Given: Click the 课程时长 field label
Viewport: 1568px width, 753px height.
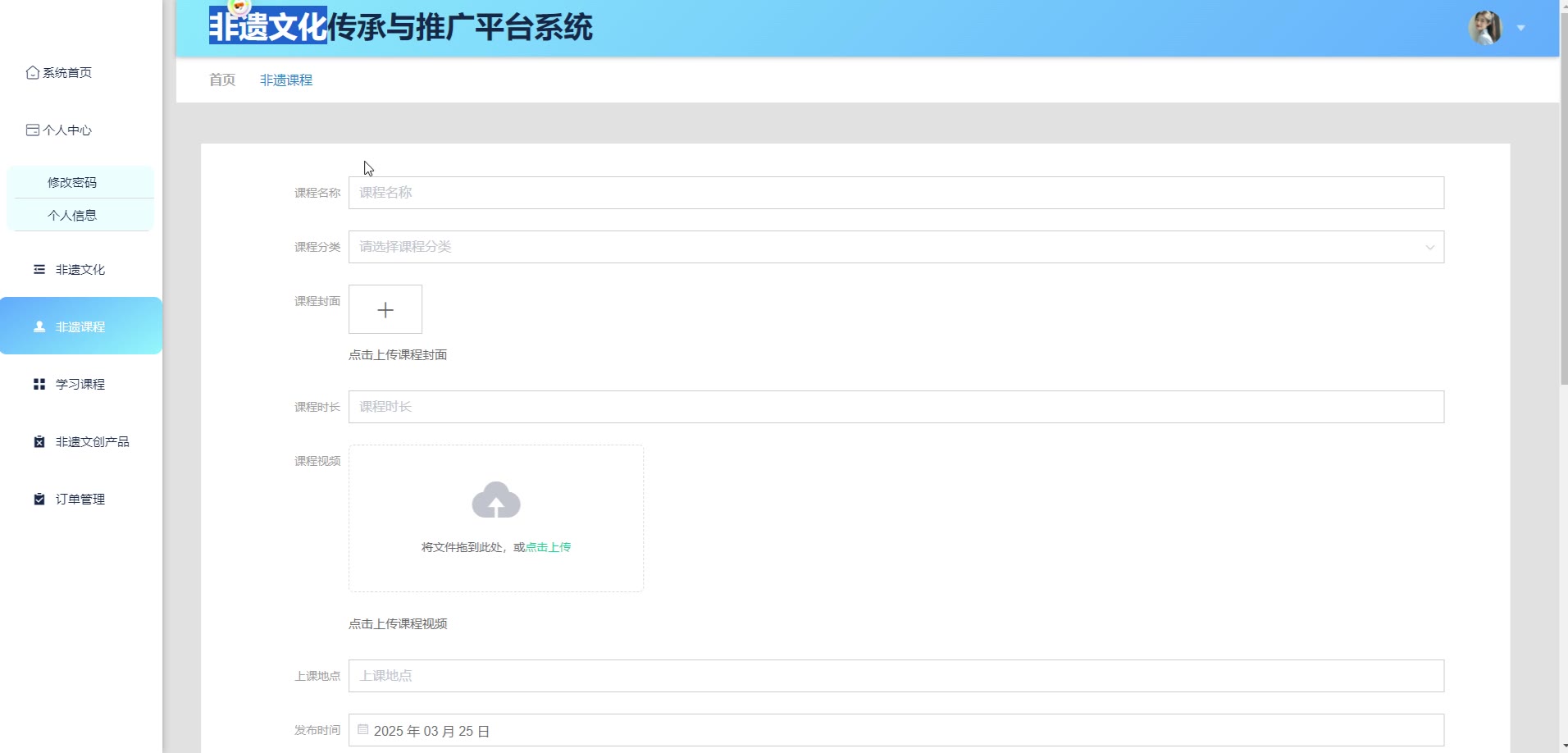Looking at the screenshot, I should (x=317, y=407).
